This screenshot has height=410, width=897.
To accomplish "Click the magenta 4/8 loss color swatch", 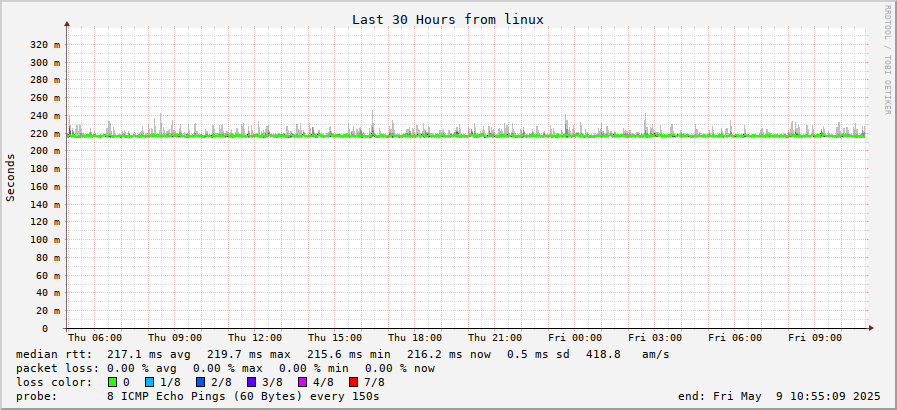I will click(303, 382).
